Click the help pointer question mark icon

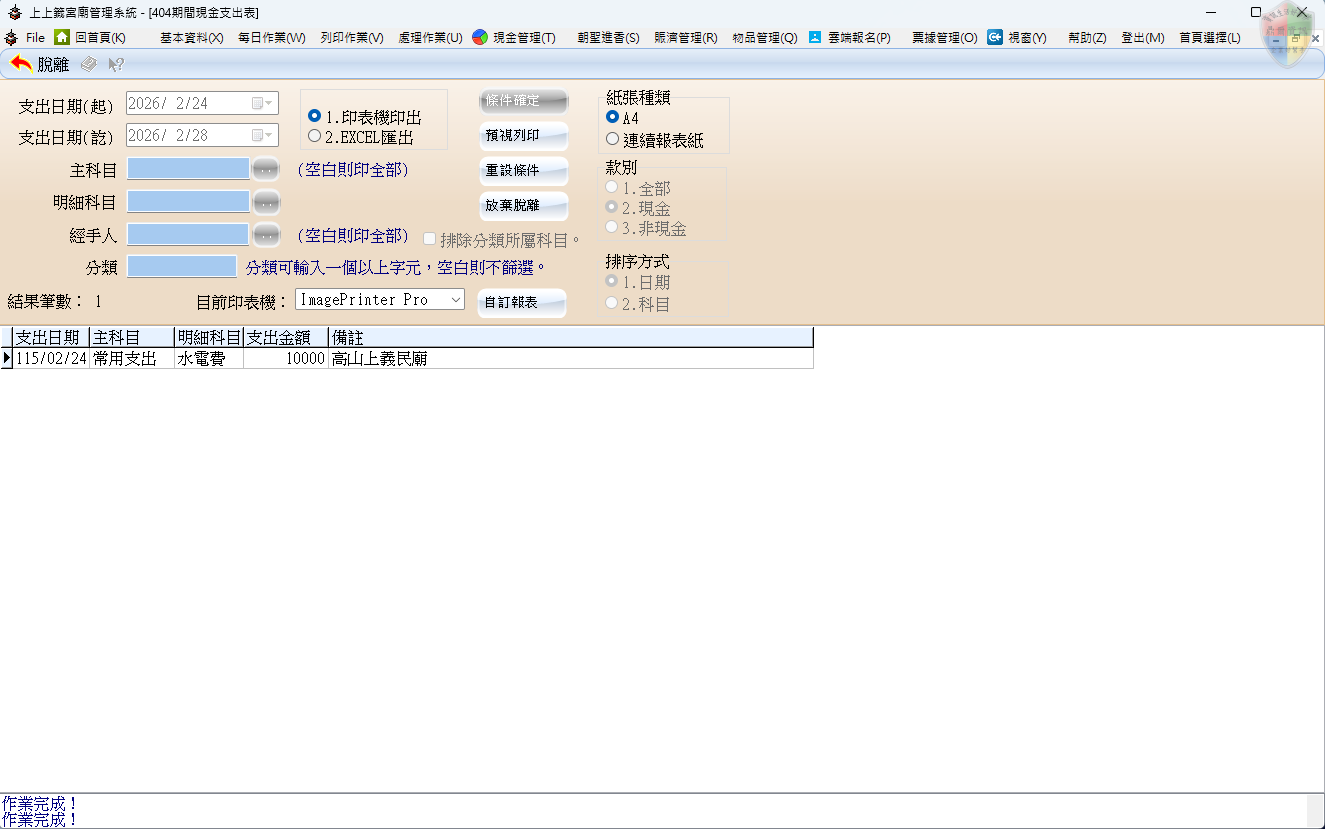point(116,64)
